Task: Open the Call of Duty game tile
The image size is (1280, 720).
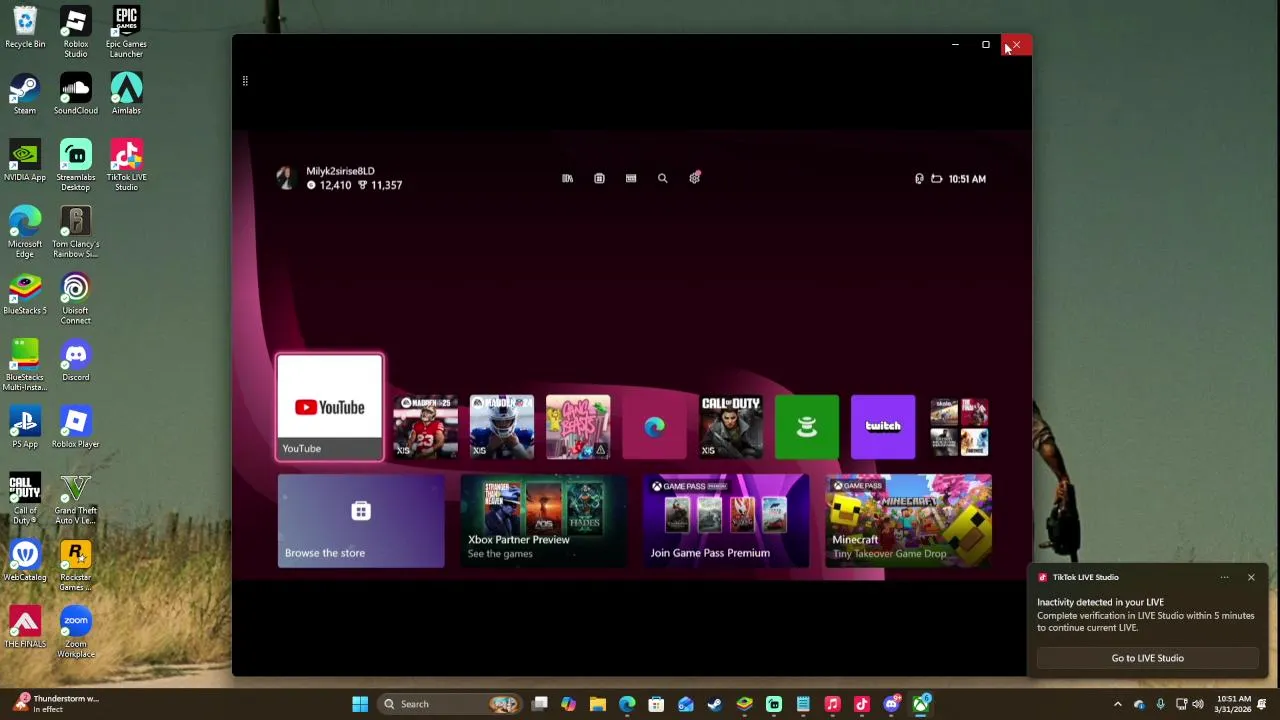Action: pyautogui.click(x=731, y=427)
